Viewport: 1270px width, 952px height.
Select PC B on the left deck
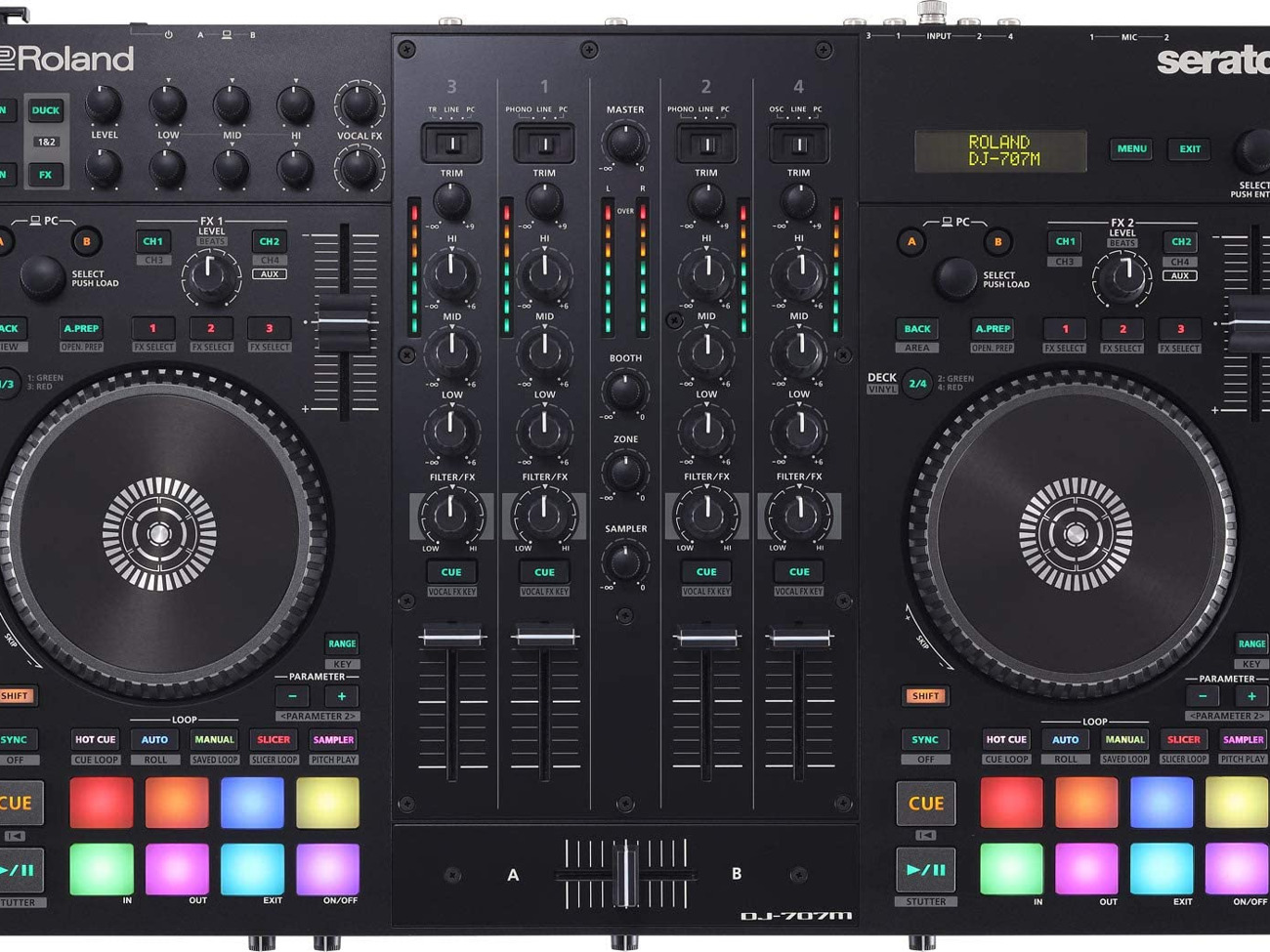click(86, 241)
